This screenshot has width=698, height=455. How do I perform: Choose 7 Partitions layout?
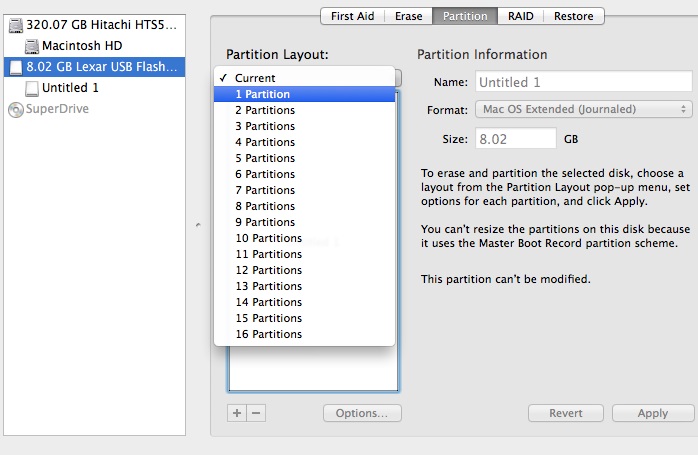click(x=304, y=190)
